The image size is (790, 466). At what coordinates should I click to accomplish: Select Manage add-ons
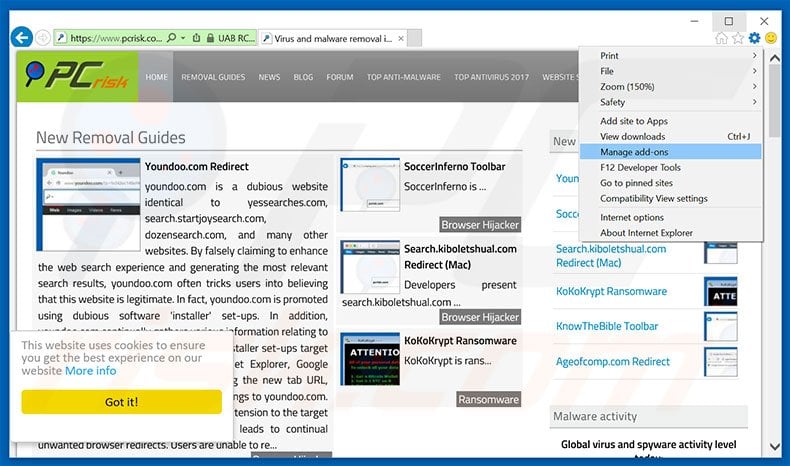(x=671, y=152)
